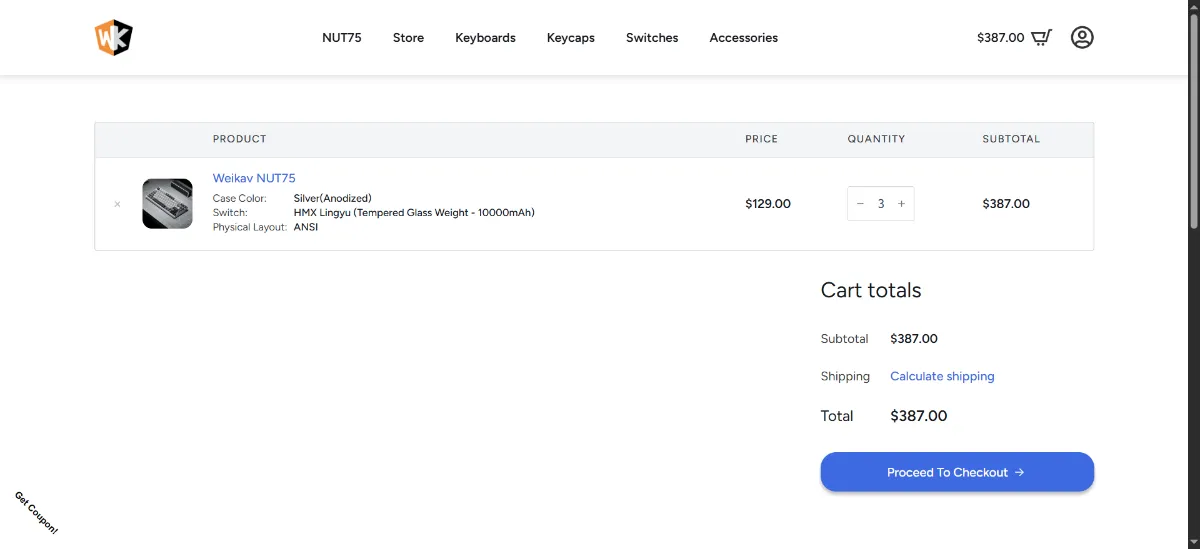
Task: Remove Weikav NUT75 from cart
Action: coord(117,204)
